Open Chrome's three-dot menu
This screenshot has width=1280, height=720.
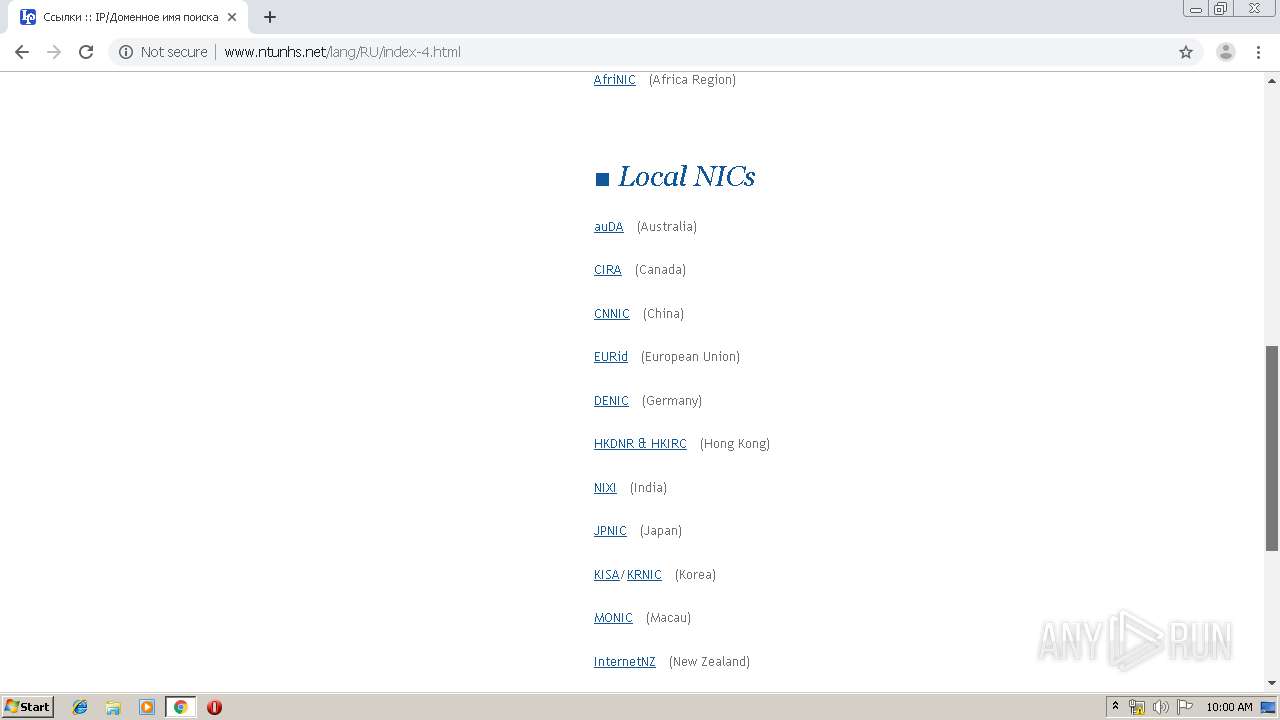1258,52
